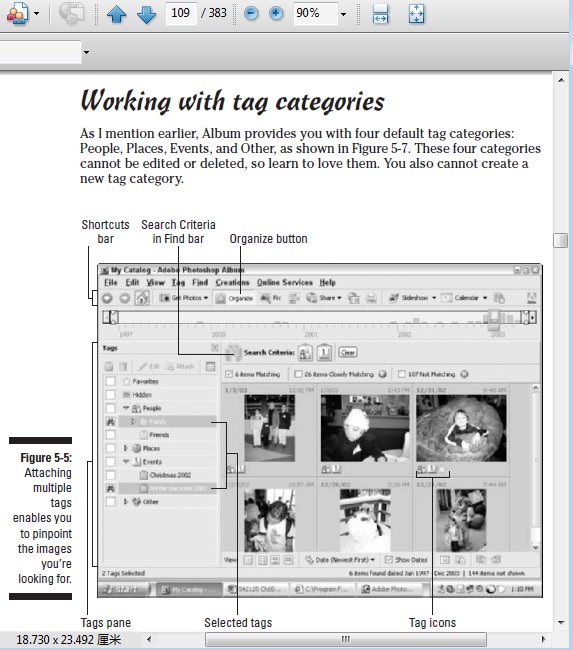Click the My Catalog taskbar button in the figure

[189, 589]
